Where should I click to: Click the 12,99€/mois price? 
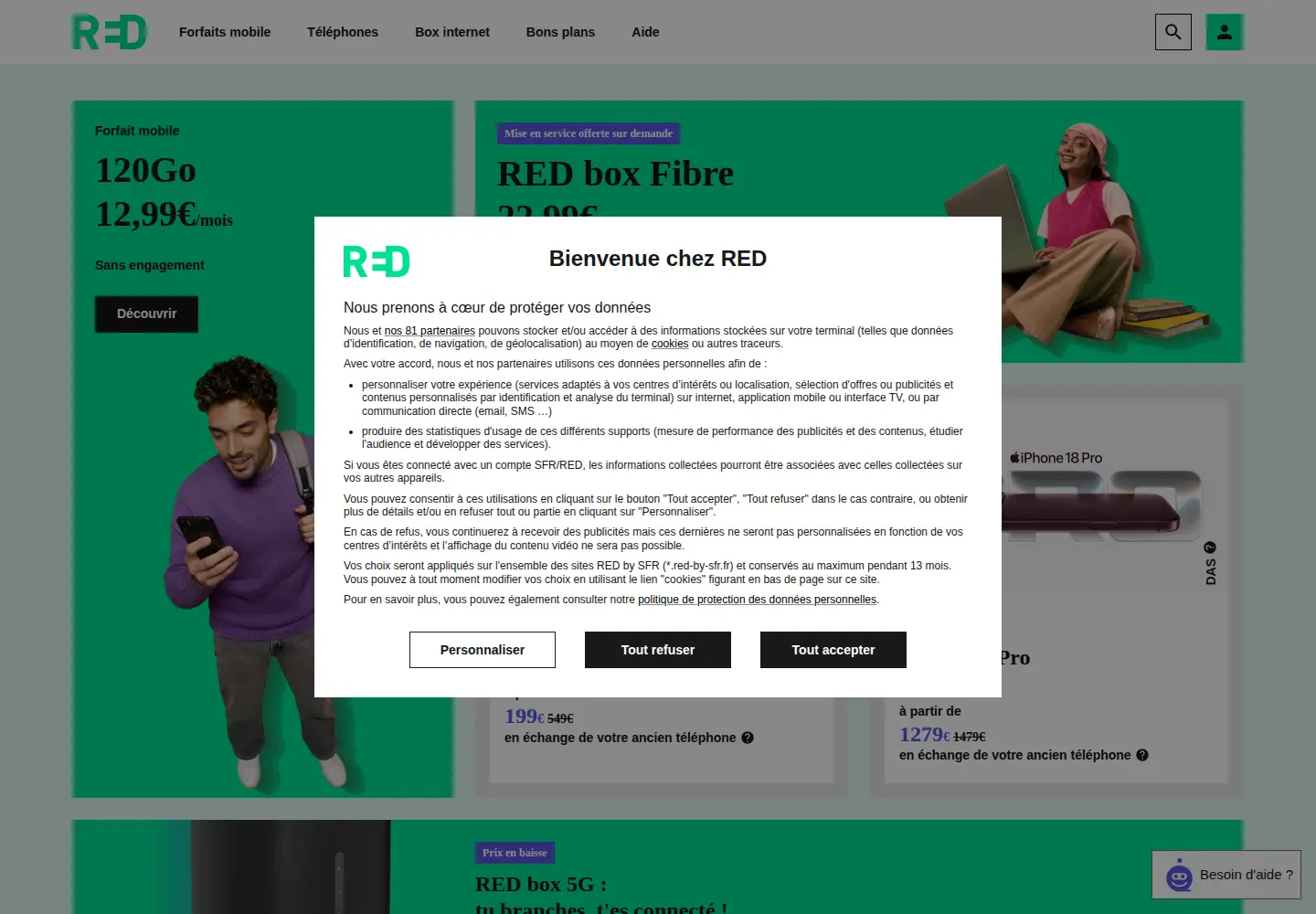coord(164,215)
